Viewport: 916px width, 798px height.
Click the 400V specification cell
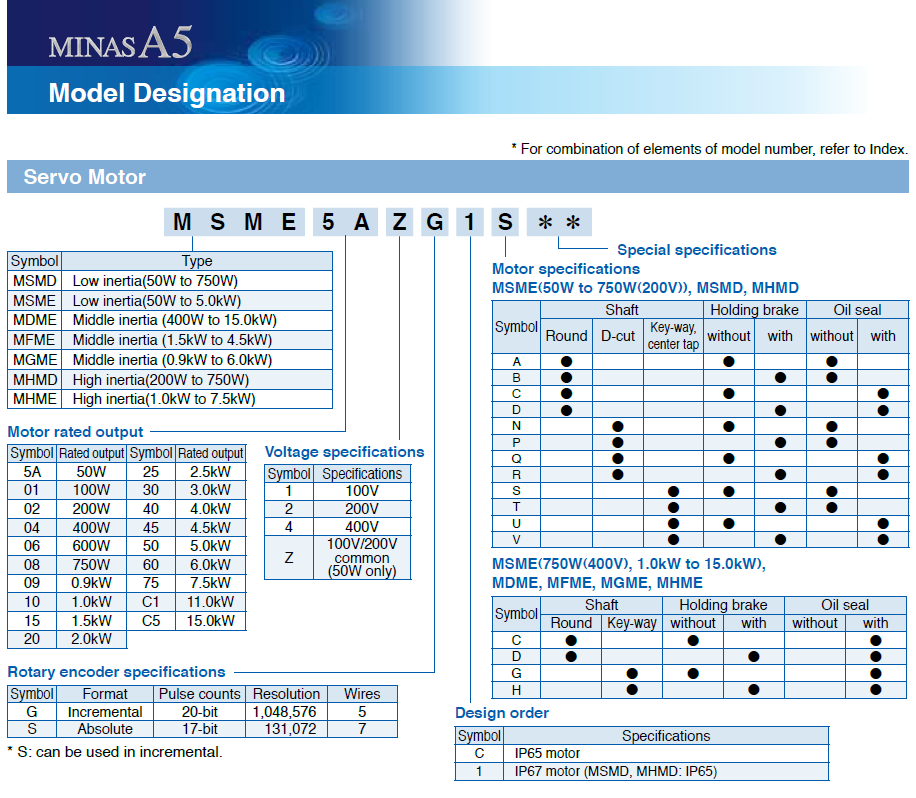(x=362, y=527)
